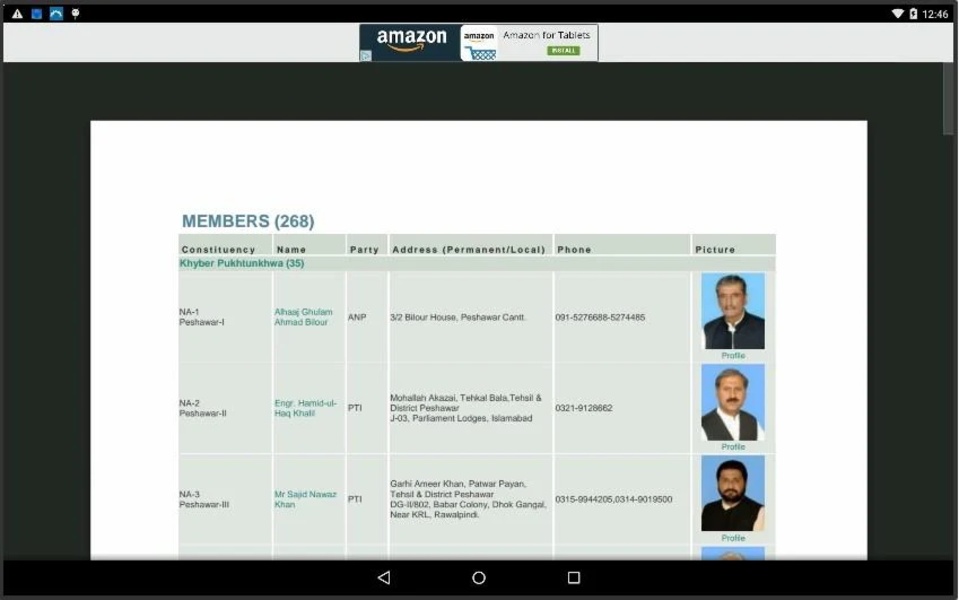Viewport: 959px width, 600px height.
Task: Click address starting Mohallah Akazai, Tehkal Bala
Action: 466,408
